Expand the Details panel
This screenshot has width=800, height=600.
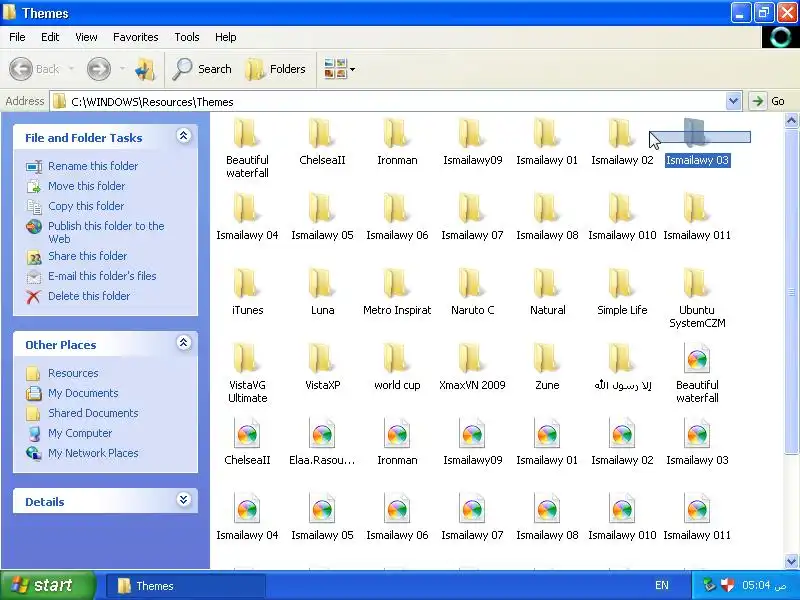[x=184, y=500]
